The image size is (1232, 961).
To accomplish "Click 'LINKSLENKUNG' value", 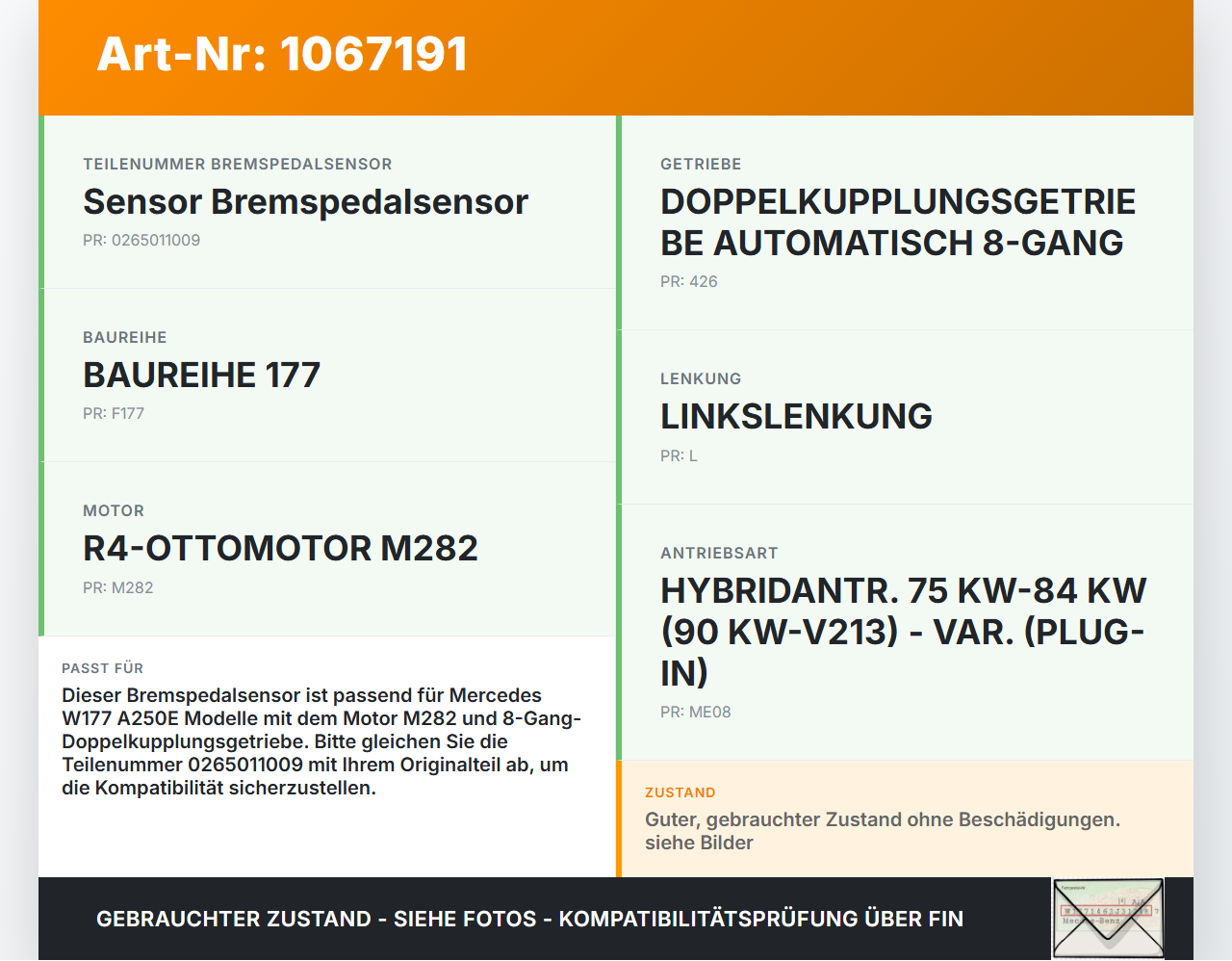I will pyautogui.click(x=796, y=417).
